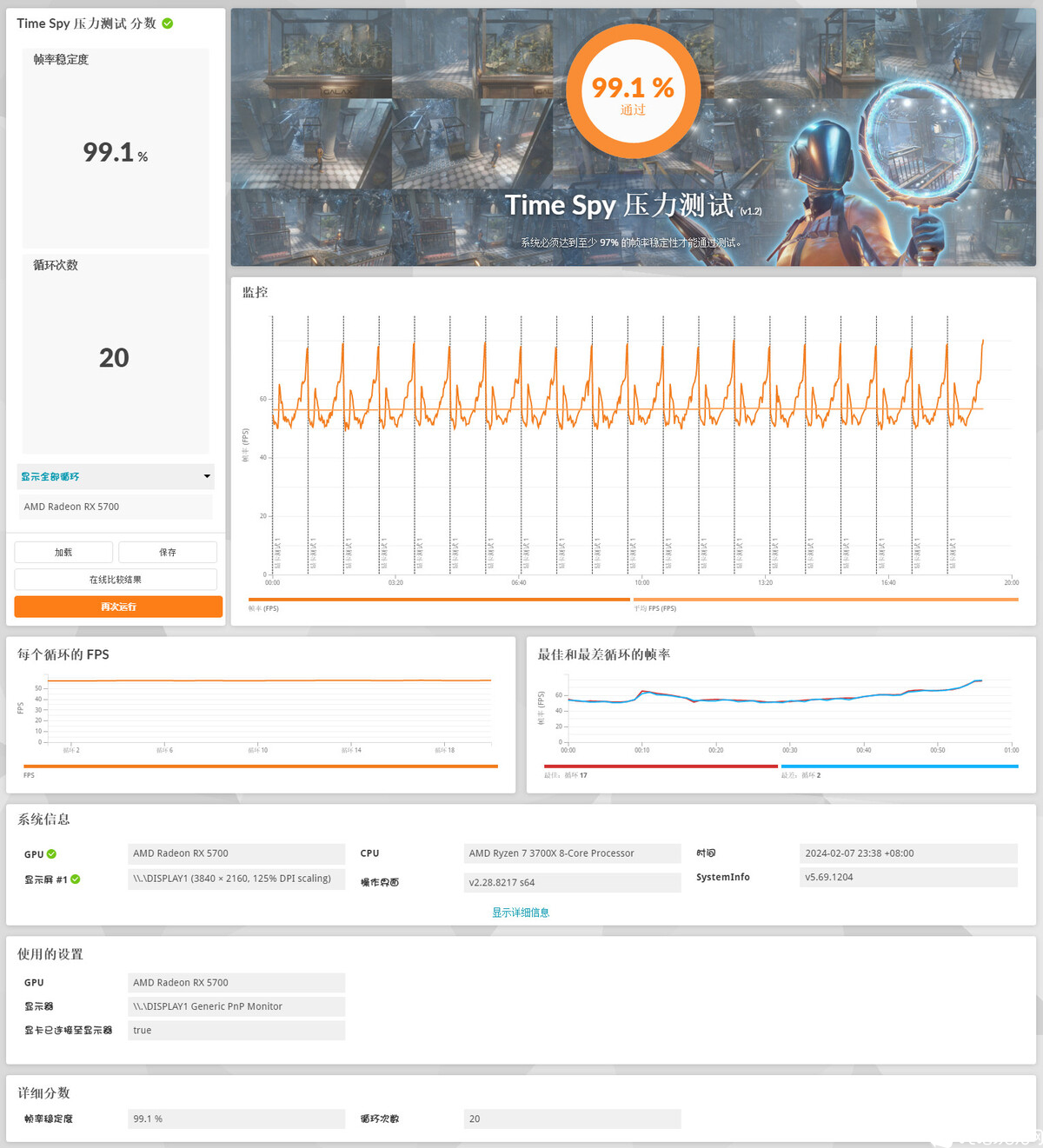Click the 循环 10 axis label in the per-loop chart
1043x1148 pixels.
click(x=258, y=750)
